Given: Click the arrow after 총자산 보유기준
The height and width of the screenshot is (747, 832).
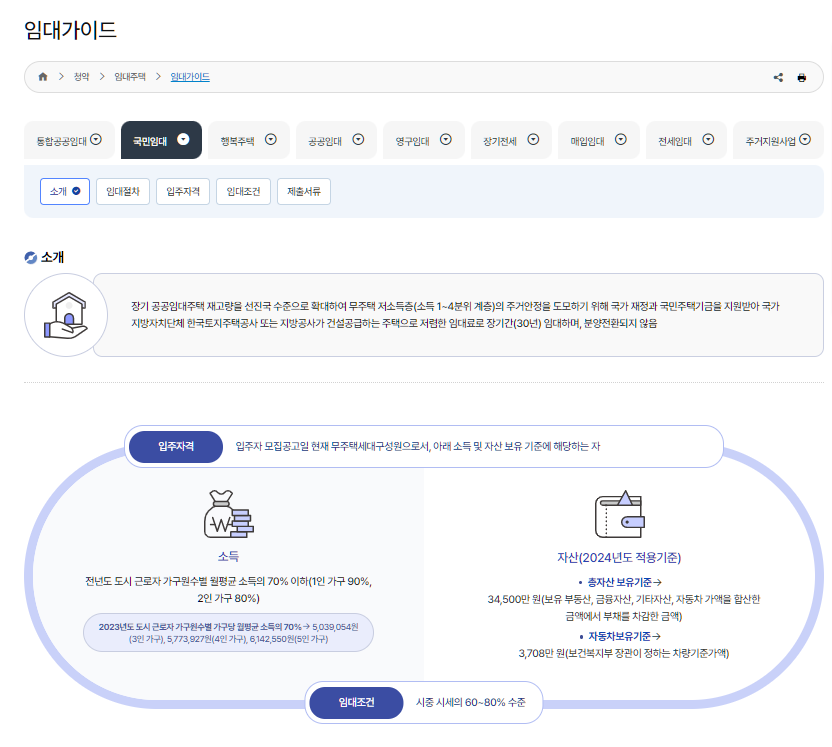Looking at the screenshot, I should click(x=656, y=583).
